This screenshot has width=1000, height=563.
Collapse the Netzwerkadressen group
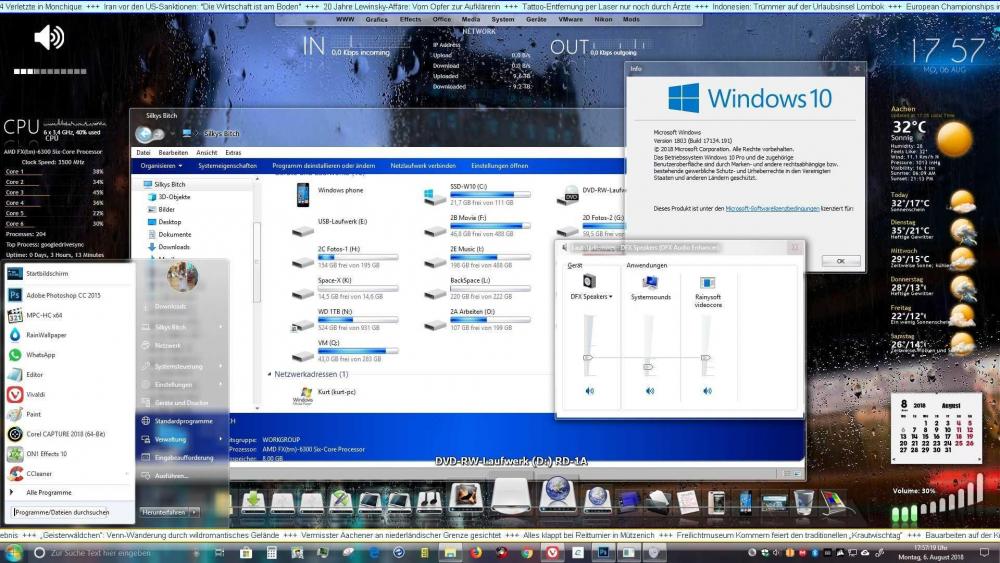click(x=269, y=373)
